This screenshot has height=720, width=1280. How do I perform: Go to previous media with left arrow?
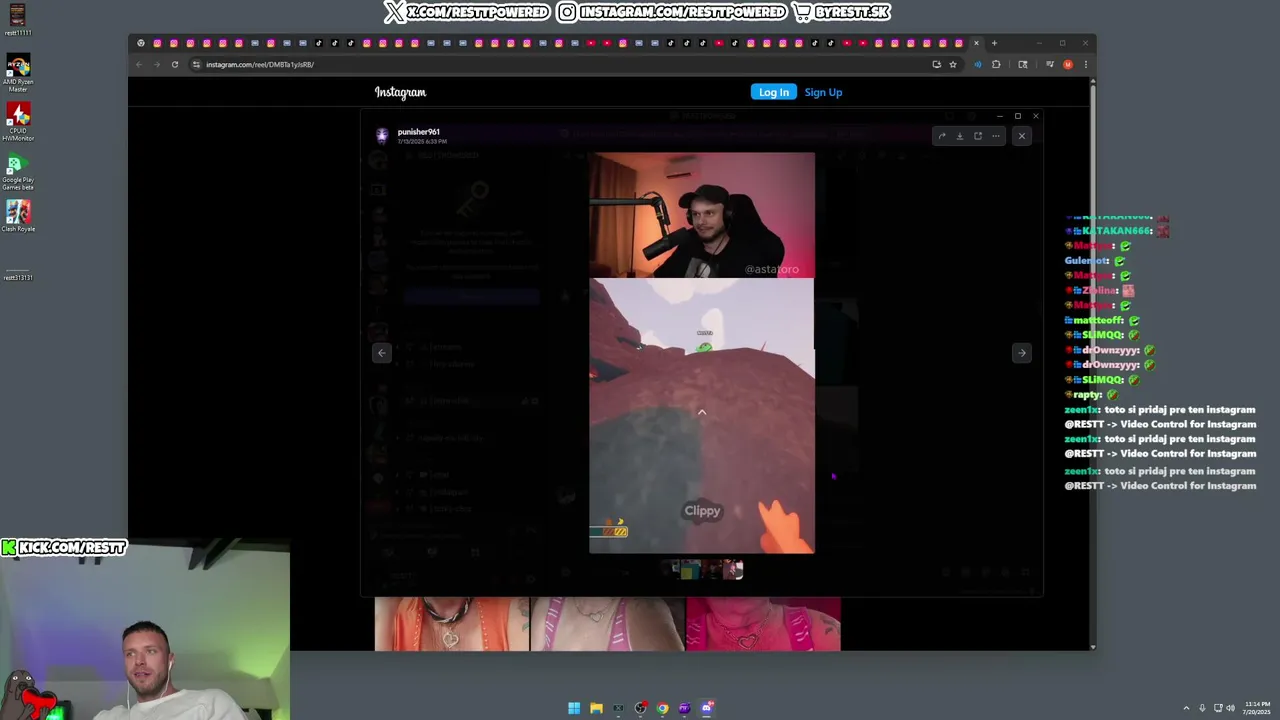tap(381, 352)
